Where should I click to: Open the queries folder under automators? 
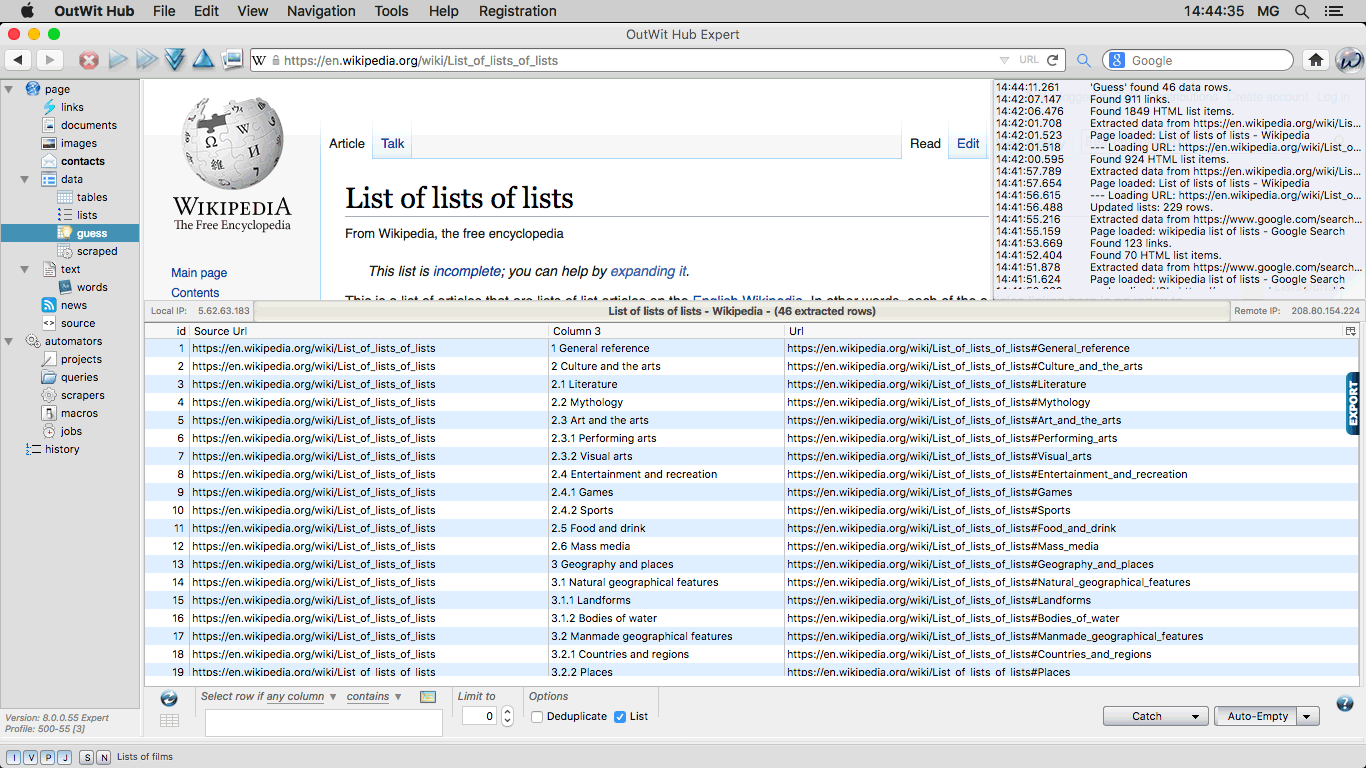(70, 377)
